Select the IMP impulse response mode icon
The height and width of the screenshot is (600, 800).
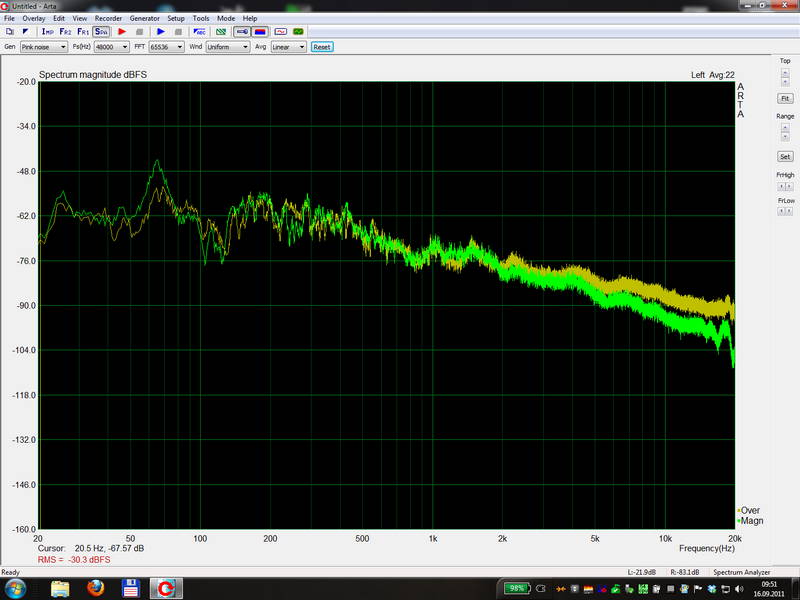click(x=47, y=32)
